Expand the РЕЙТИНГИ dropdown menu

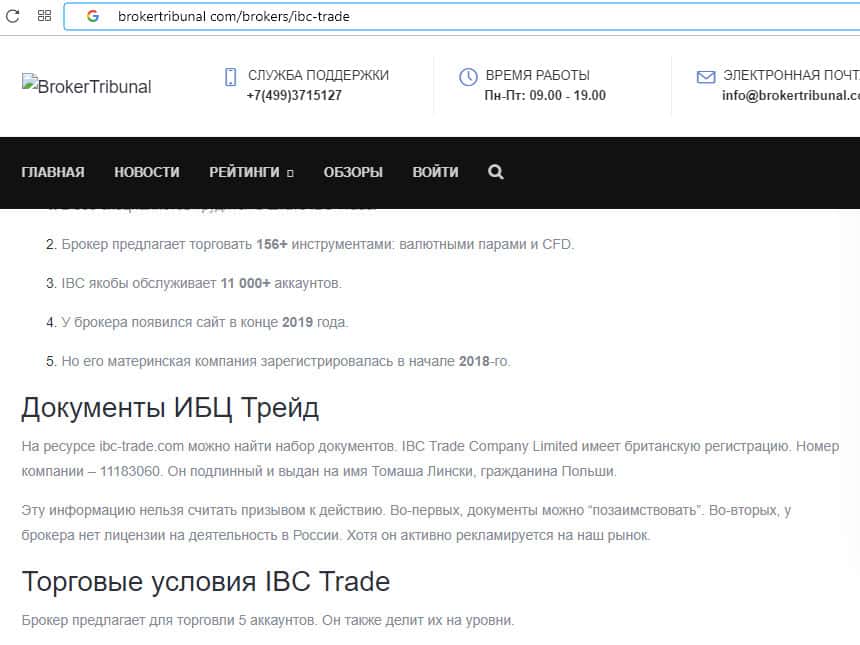click(252, 172)
